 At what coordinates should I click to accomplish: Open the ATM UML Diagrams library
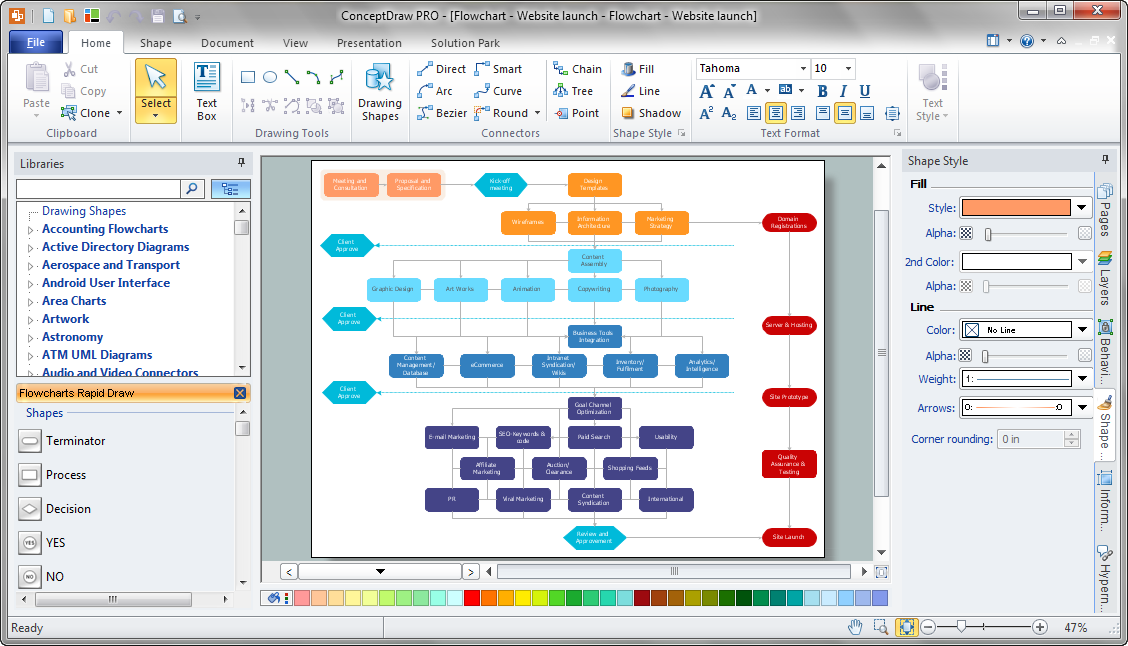point(96,354)
